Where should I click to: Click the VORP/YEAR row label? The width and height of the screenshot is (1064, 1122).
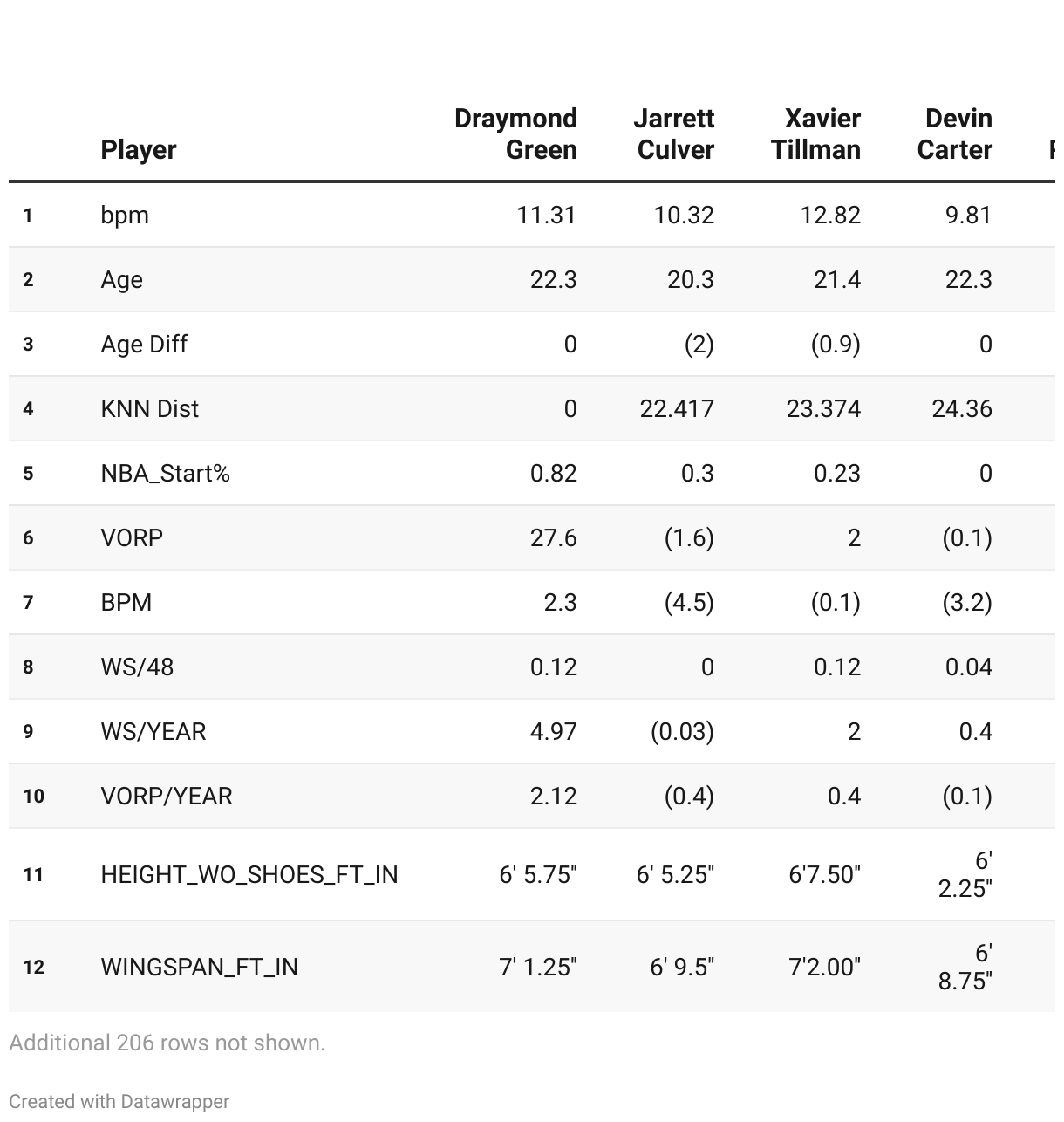point(167,796)
